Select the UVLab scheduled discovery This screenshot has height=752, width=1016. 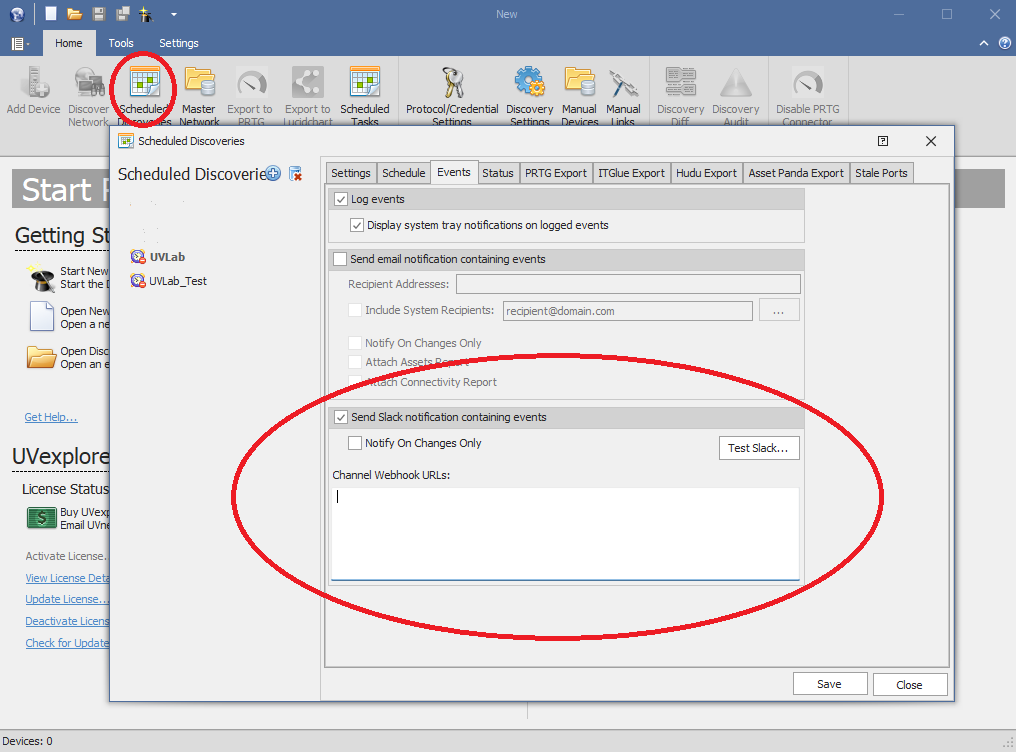coord(158,257)
